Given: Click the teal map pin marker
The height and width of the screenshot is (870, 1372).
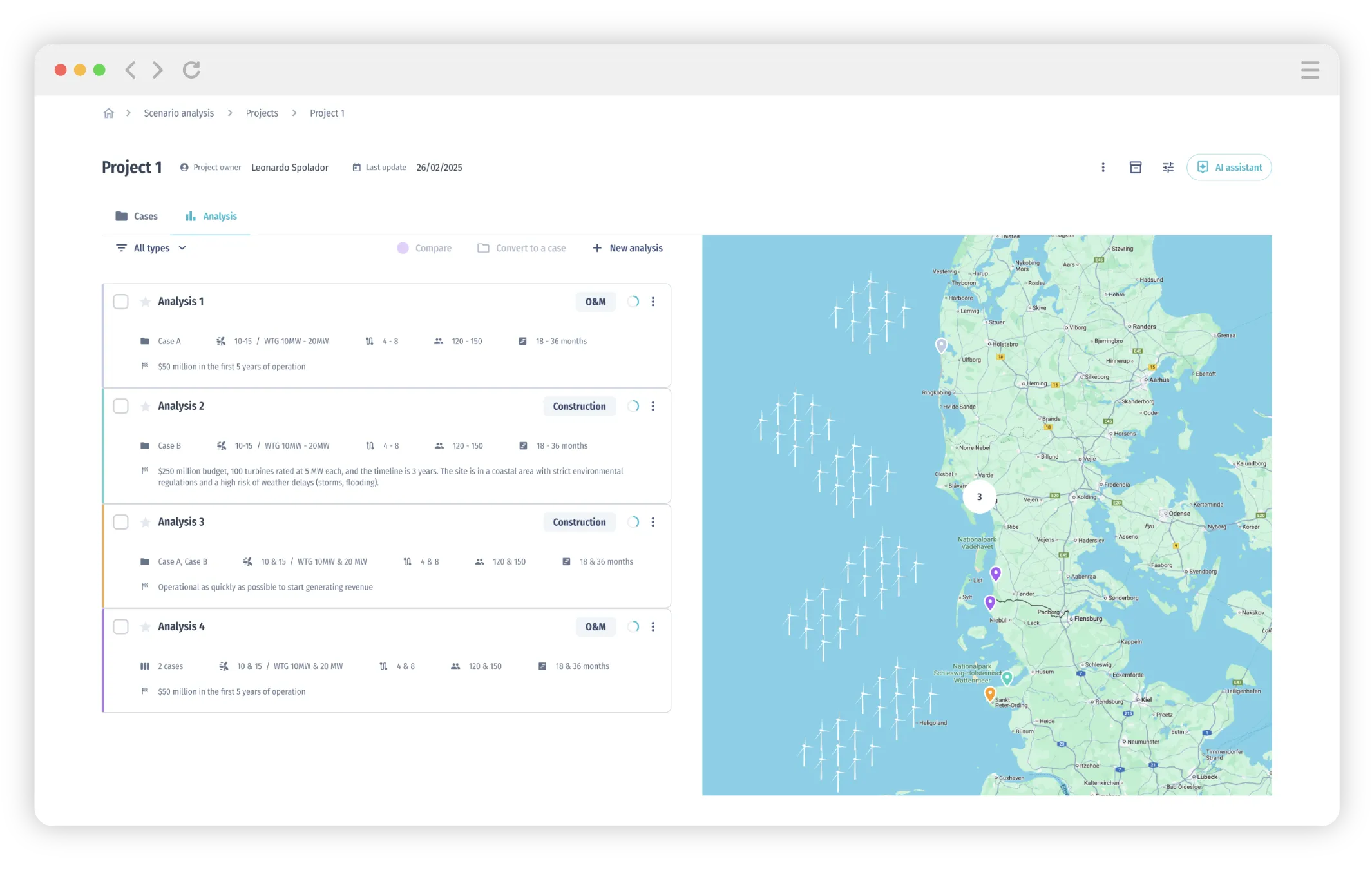Looking at the screenshot, I should 1007,677.
